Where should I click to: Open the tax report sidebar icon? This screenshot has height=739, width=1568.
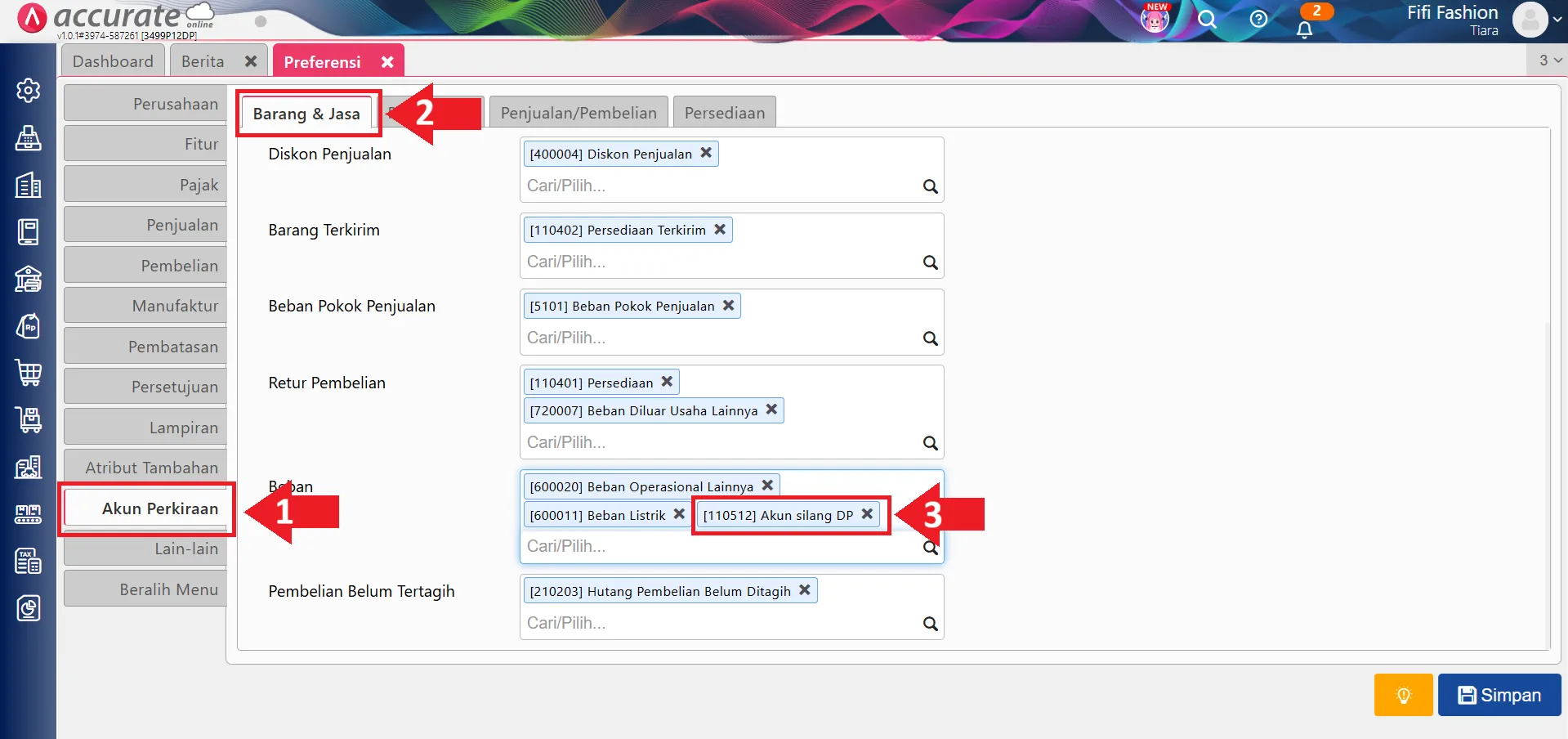click(29, 562)
